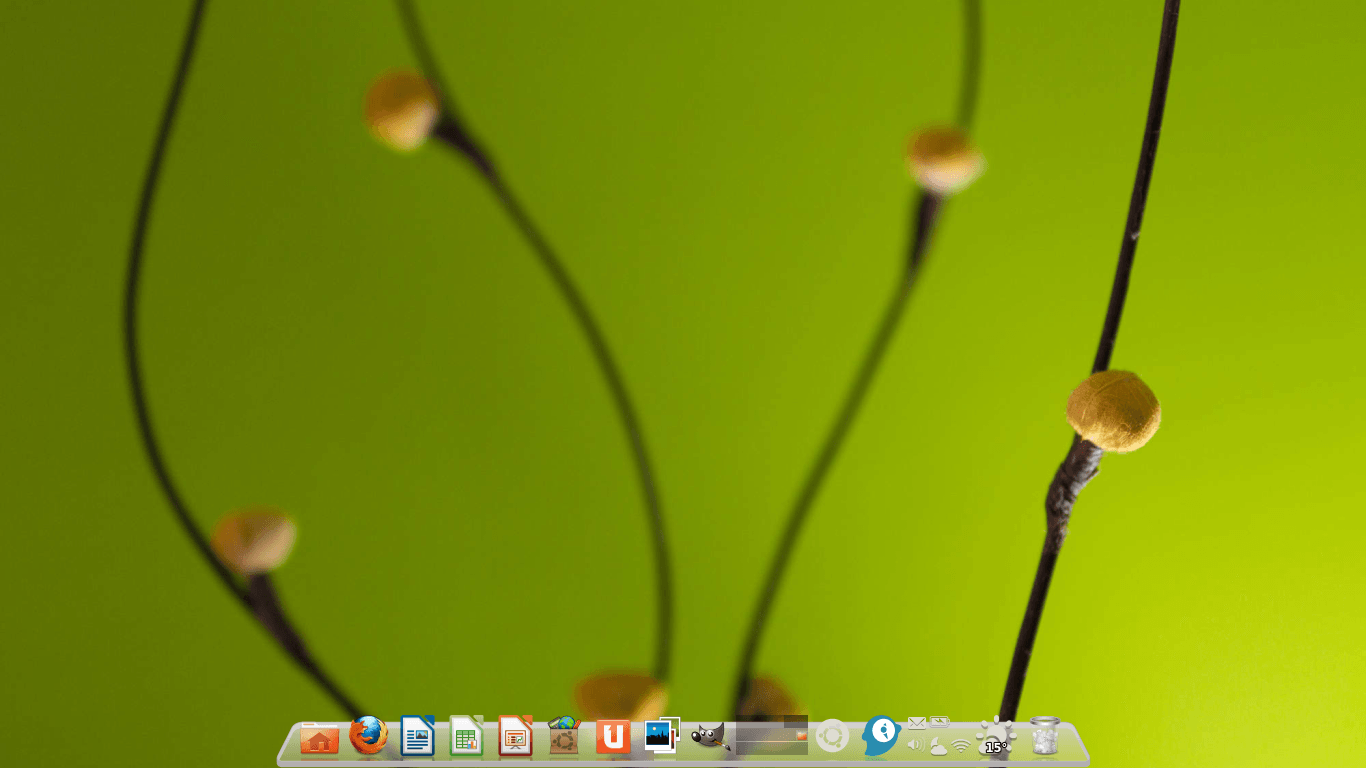Open the weather applet showing 15°
Viewport: 1366px width, 768px height.
click(x=996, y=737)
